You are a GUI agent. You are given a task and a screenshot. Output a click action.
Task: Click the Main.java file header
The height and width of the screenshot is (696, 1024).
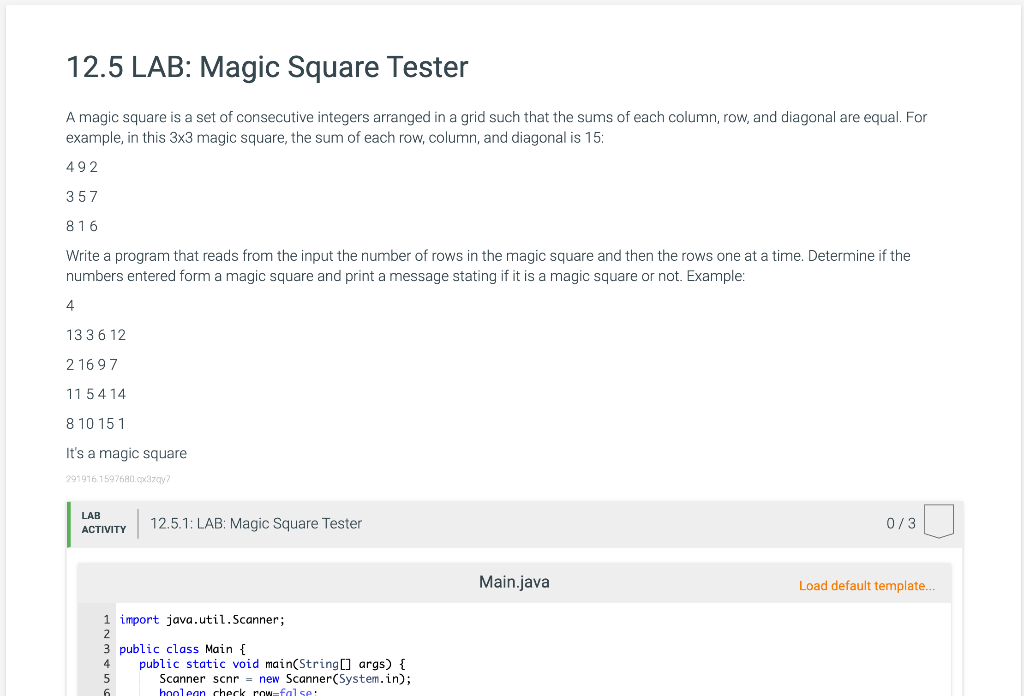click(x=513, y=581)
